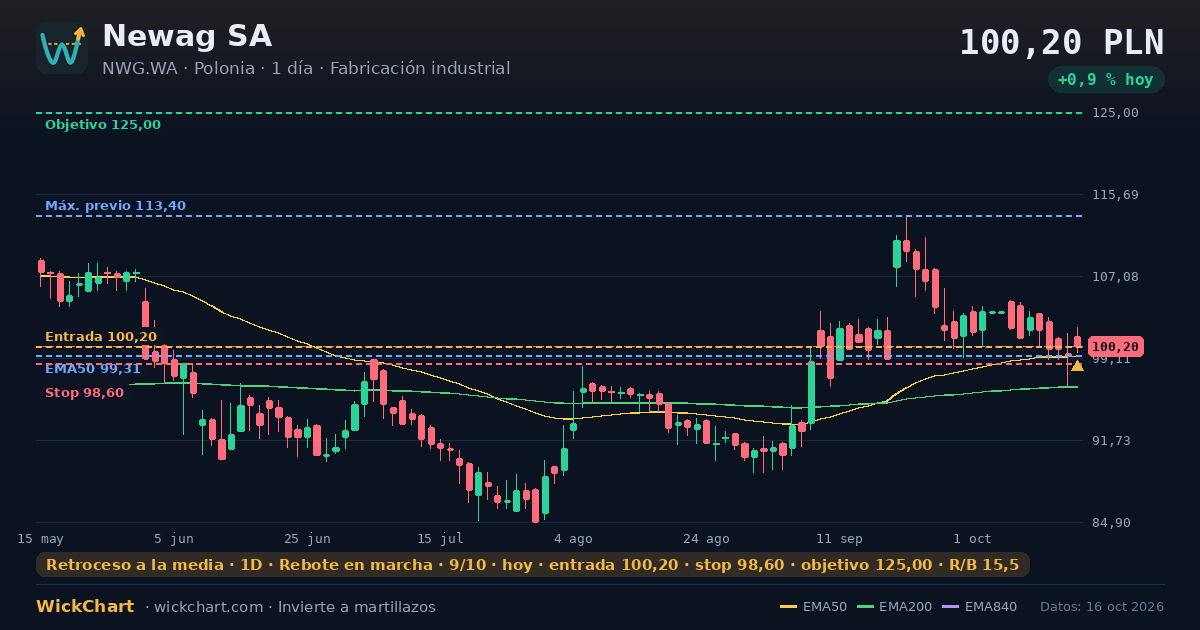Click the "Entrada 100,20" line label
This screenshot has width=1200, height=630.
[101, 337]
